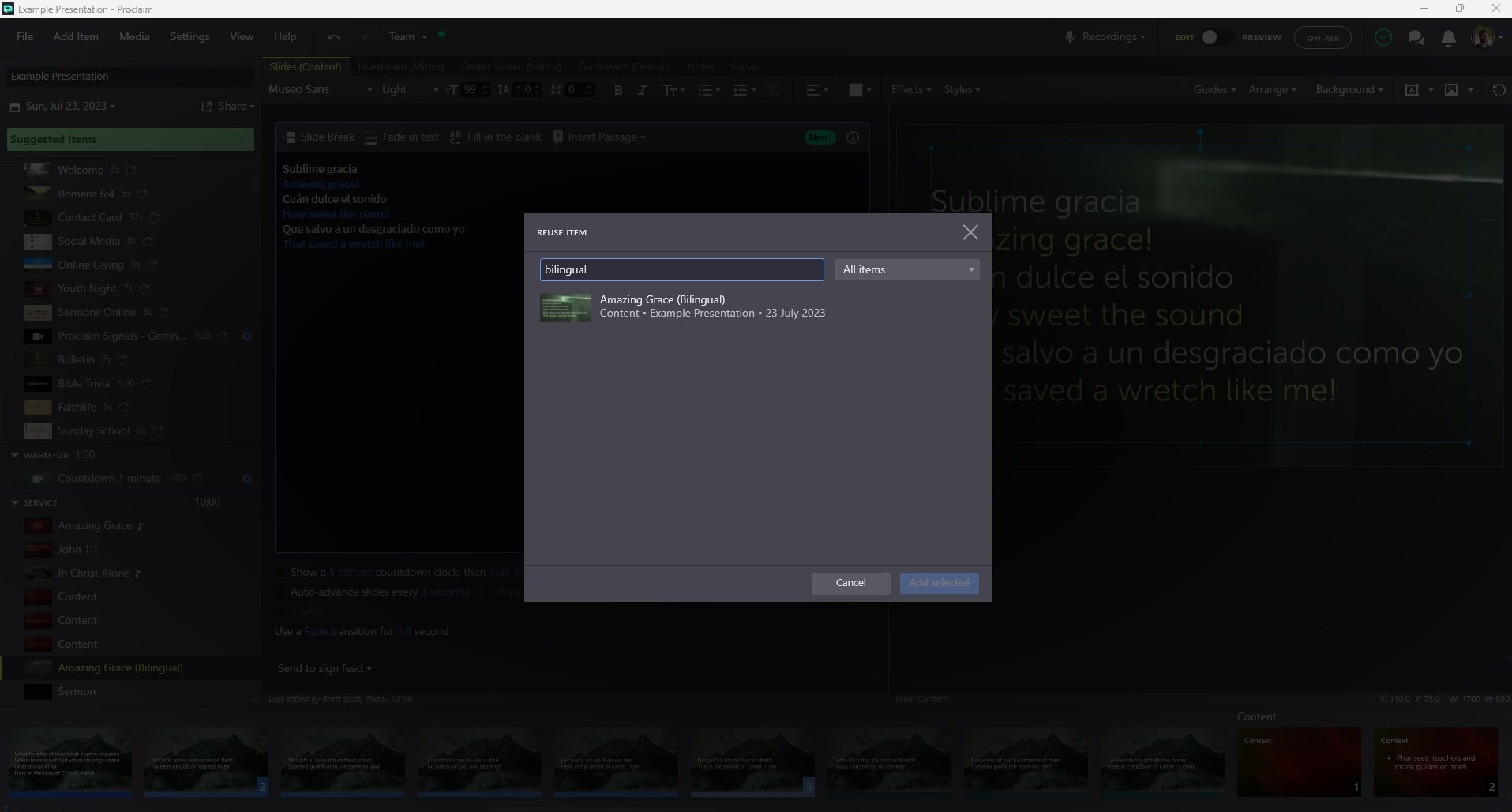Open the Add Item menu
The height and width of the screenshot is (812, 1512).
coord(76,37)
